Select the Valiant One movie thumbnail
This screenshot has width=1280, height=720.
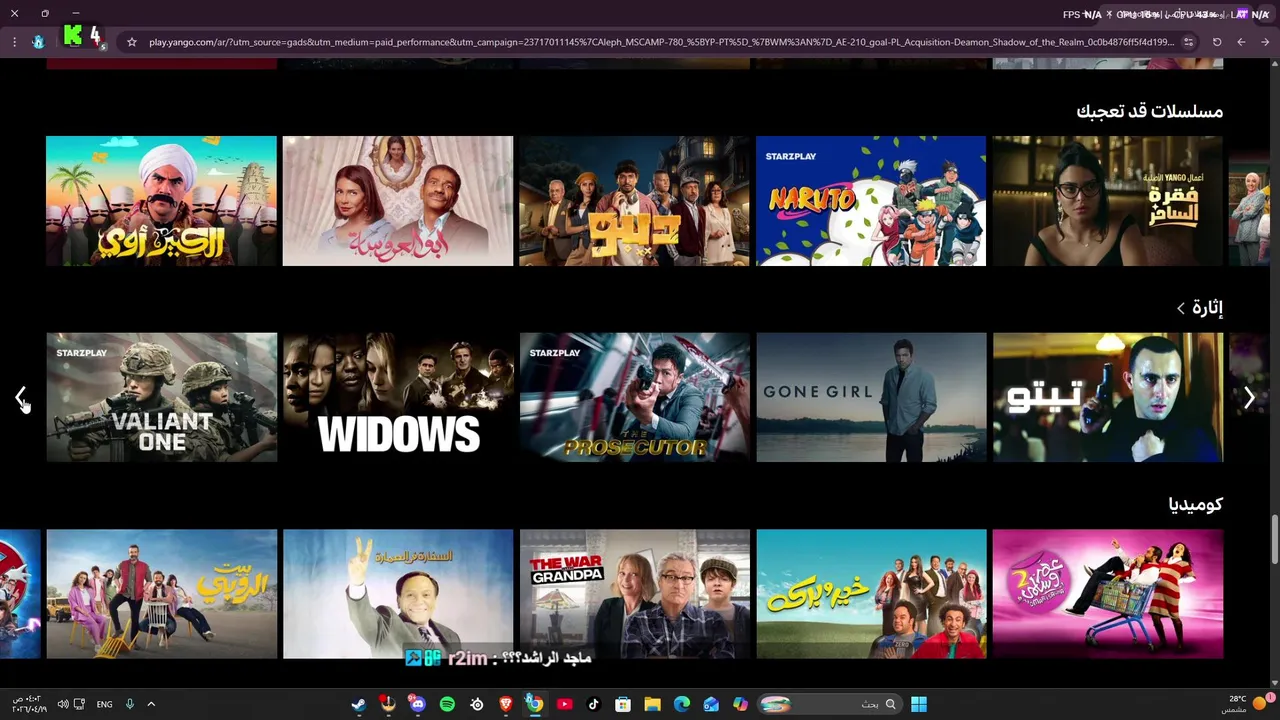click(x=161, y=397)
